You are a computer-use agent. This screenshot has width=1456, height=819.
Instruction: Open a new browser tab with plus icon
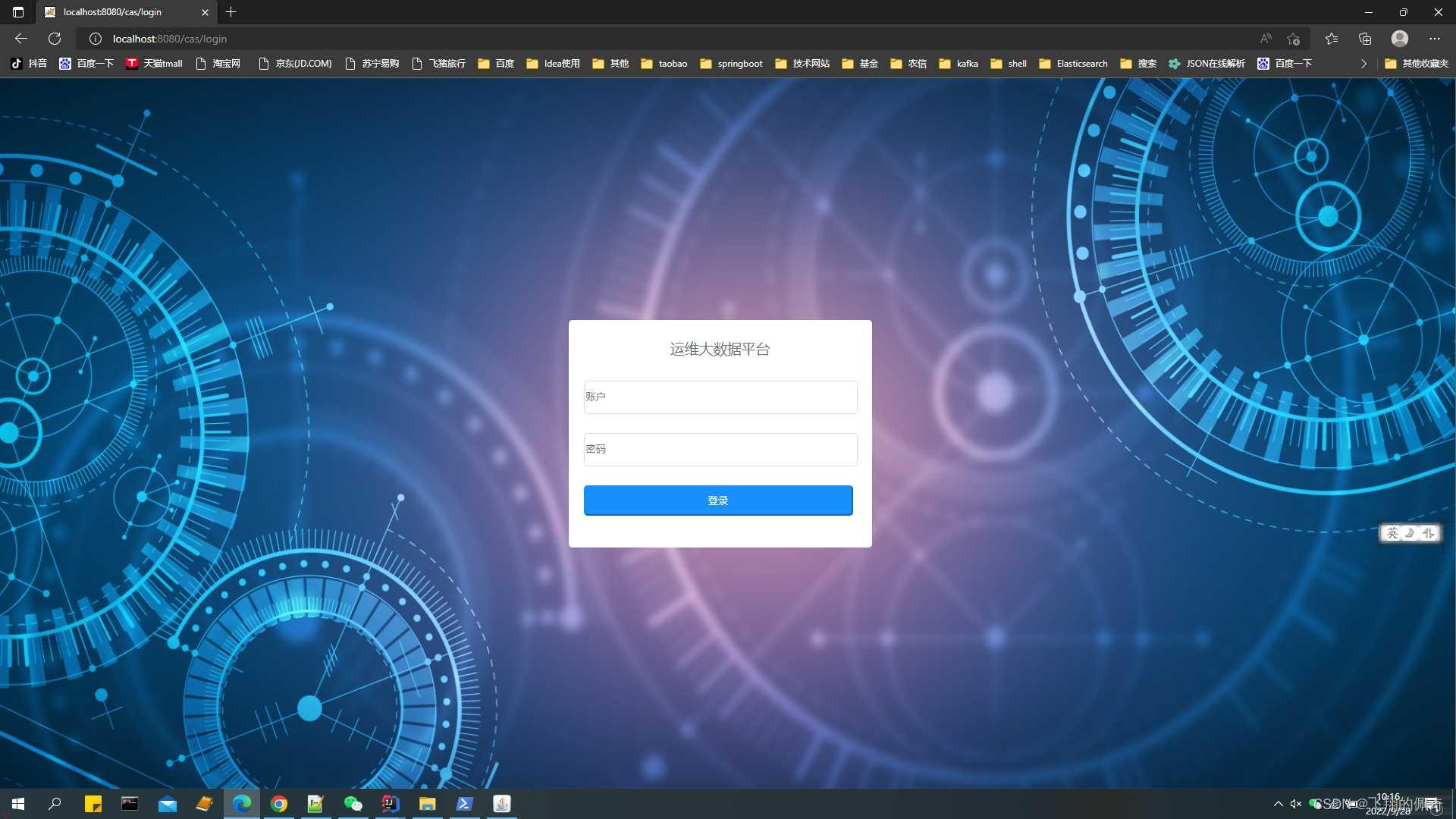231,12
